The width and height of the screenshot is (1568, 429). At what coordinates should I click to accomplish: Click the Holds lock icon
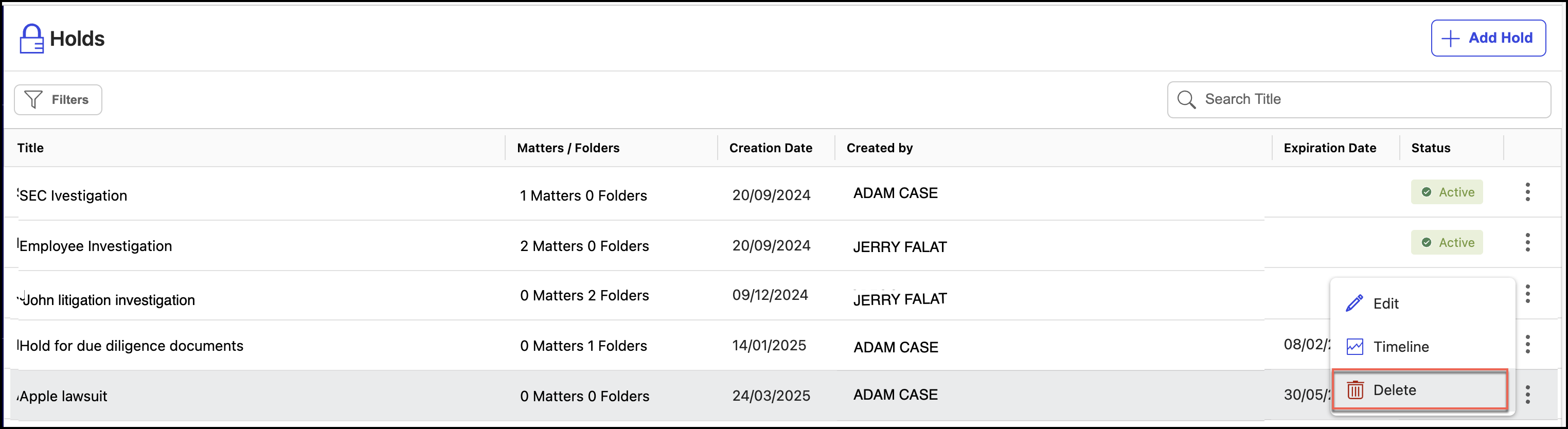tap(31, 39)
